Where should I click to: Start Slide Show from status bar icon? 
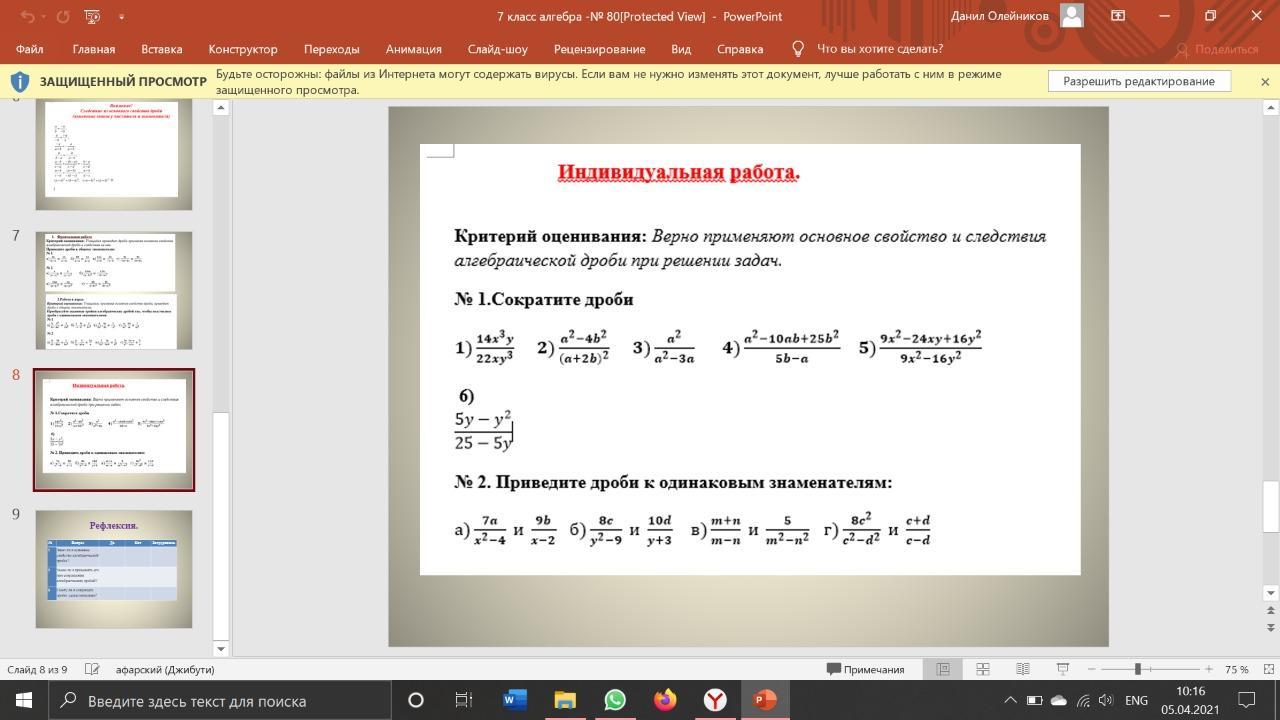coord(1063,669)
